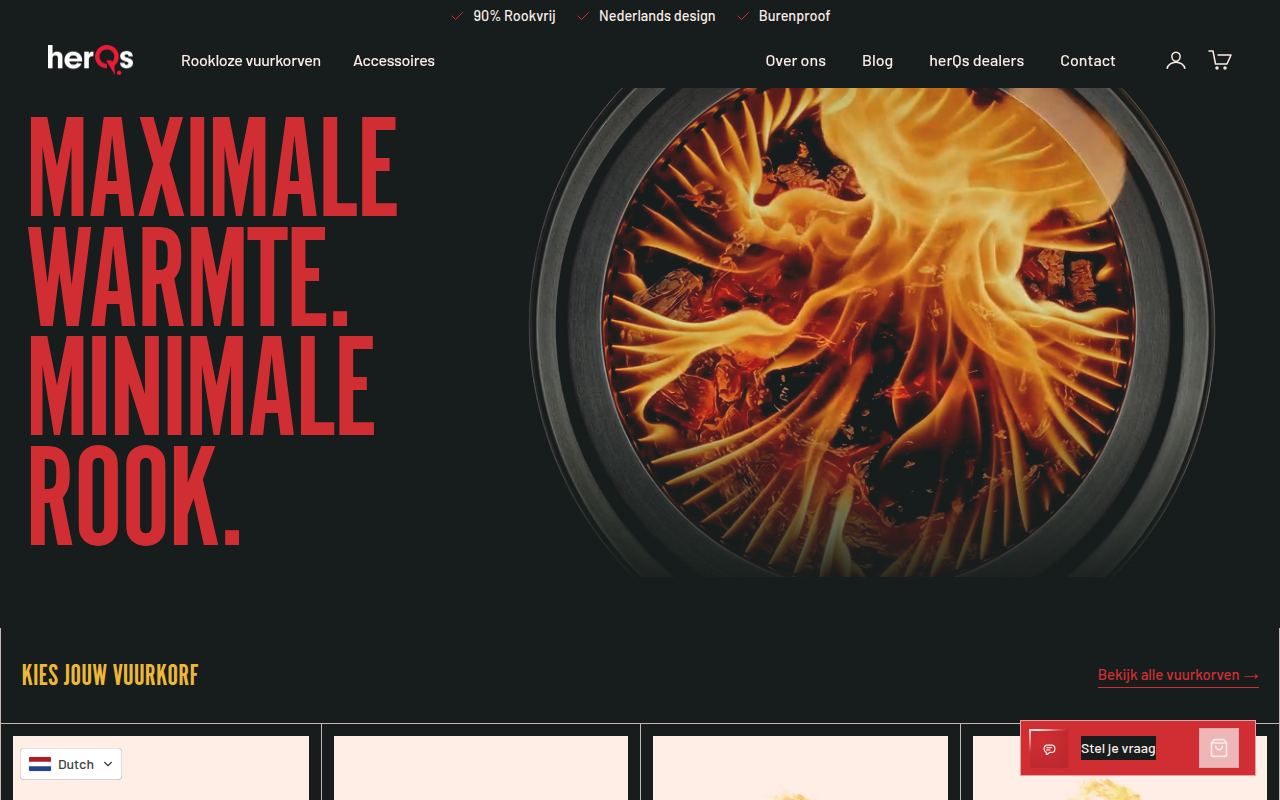Click the 'Burenproof' text
1280x800 pixels.
794,16
